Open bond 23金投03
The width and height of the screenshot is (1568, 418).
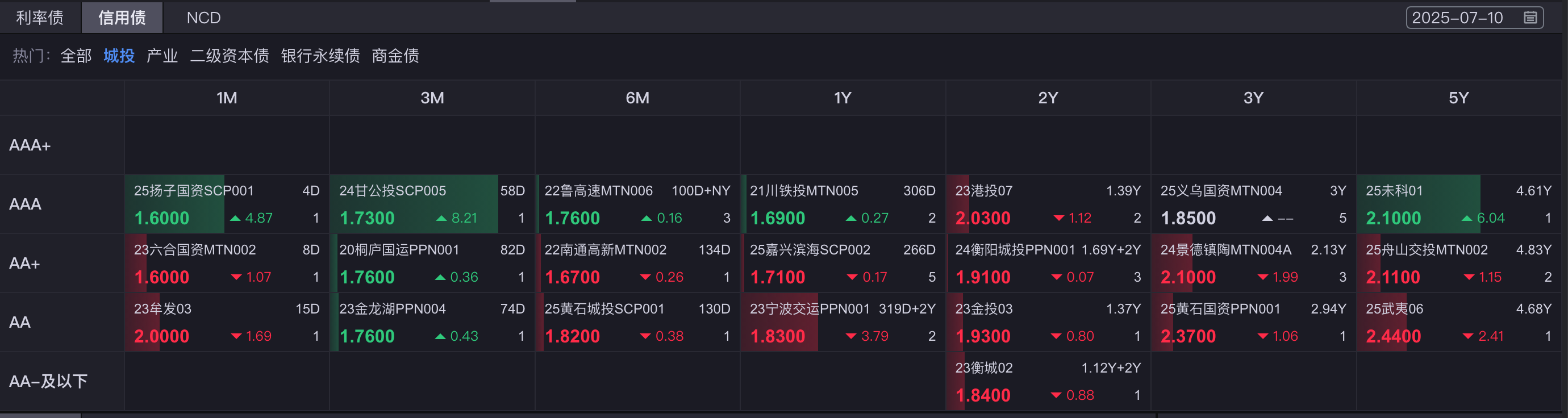click(983, 309)
